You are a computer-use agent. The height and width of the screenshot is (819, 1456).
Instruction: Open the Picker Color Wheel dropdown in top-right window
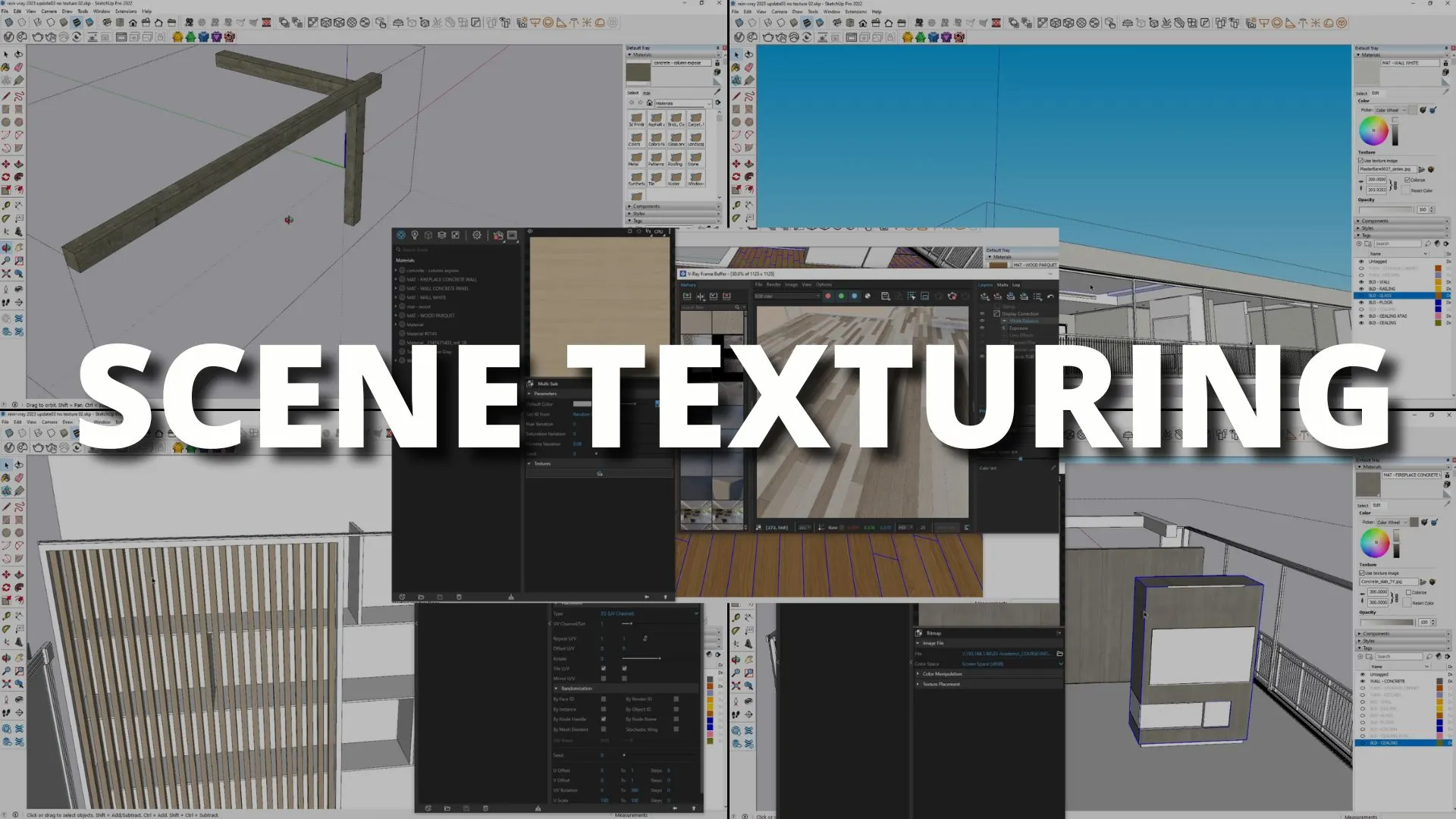(1392, 110)
